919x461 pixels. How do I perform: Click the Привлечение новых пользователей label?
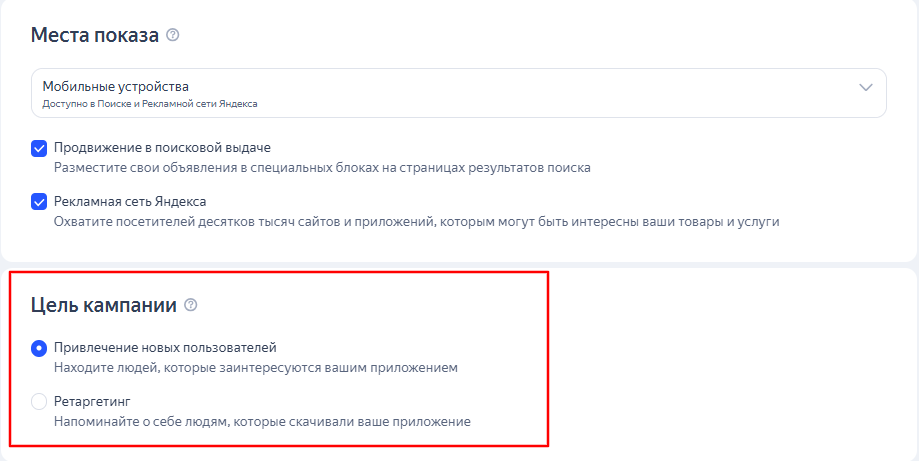pos(165,347)
